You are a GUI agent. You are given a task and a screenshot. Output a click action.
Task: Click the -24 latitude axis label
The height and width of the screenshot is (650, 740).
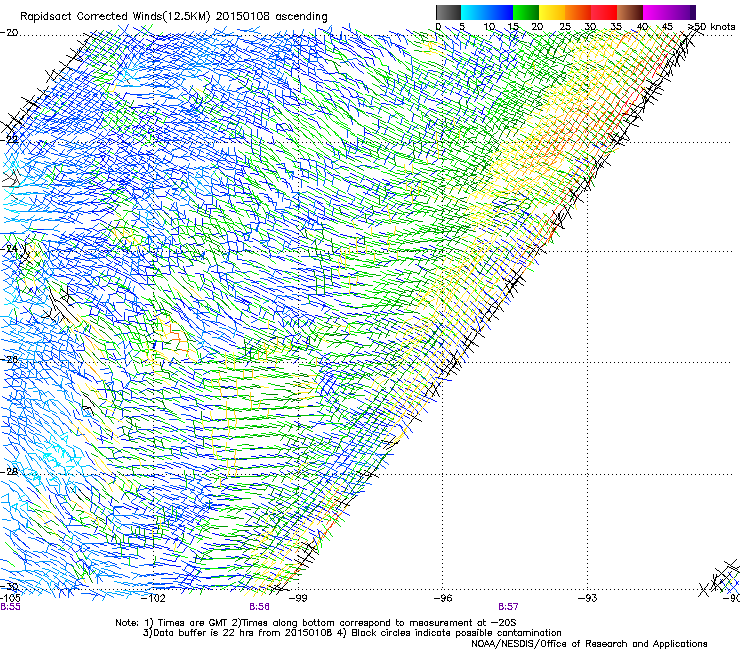(x=9, y=248)
